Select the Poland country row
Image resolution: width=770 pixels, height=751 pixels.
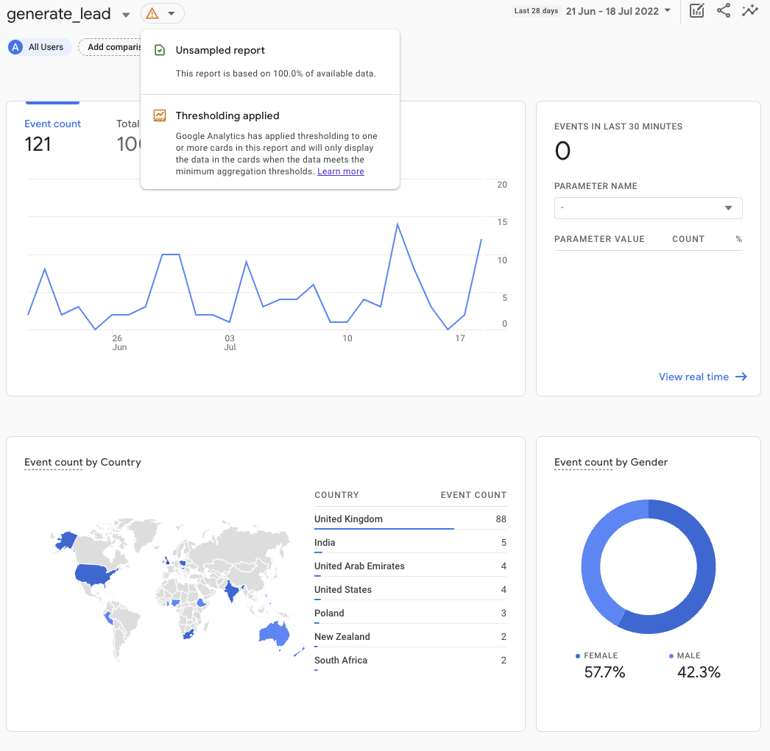point(410,613)
